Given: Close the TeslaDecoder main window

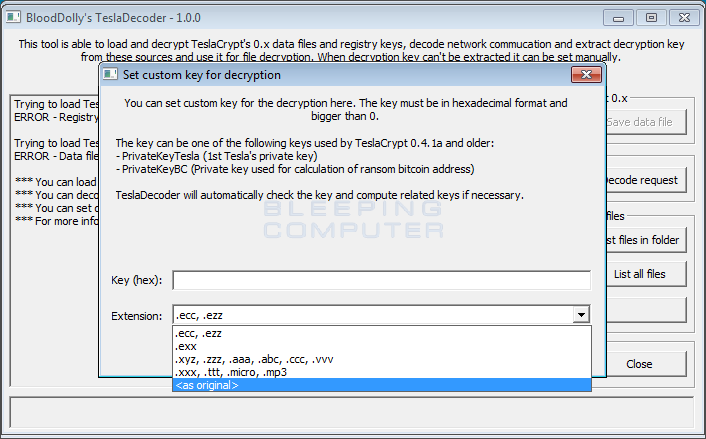Looking at the screenshot, I should [x=684, y=18].
